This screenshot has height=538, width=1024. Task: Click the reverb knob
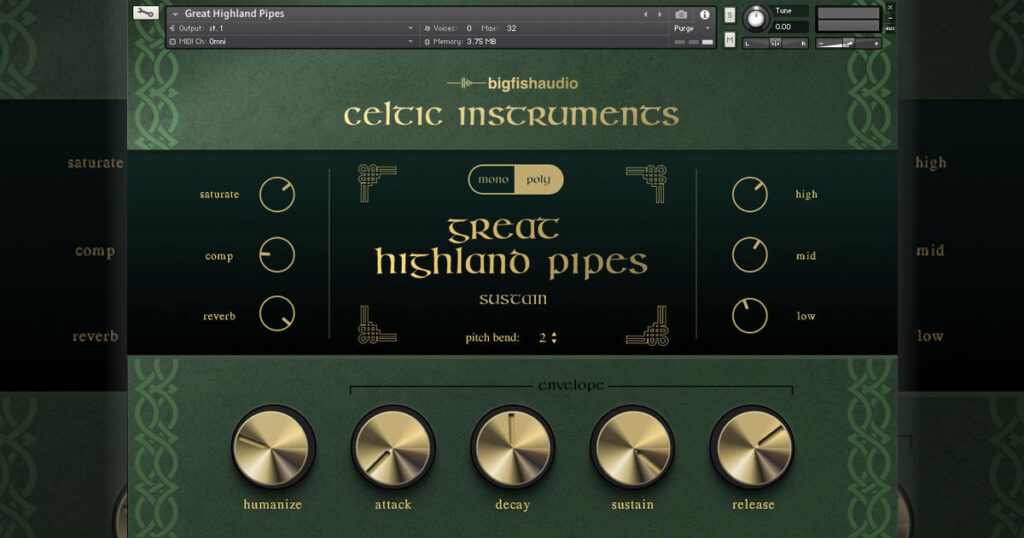point(277,313)
